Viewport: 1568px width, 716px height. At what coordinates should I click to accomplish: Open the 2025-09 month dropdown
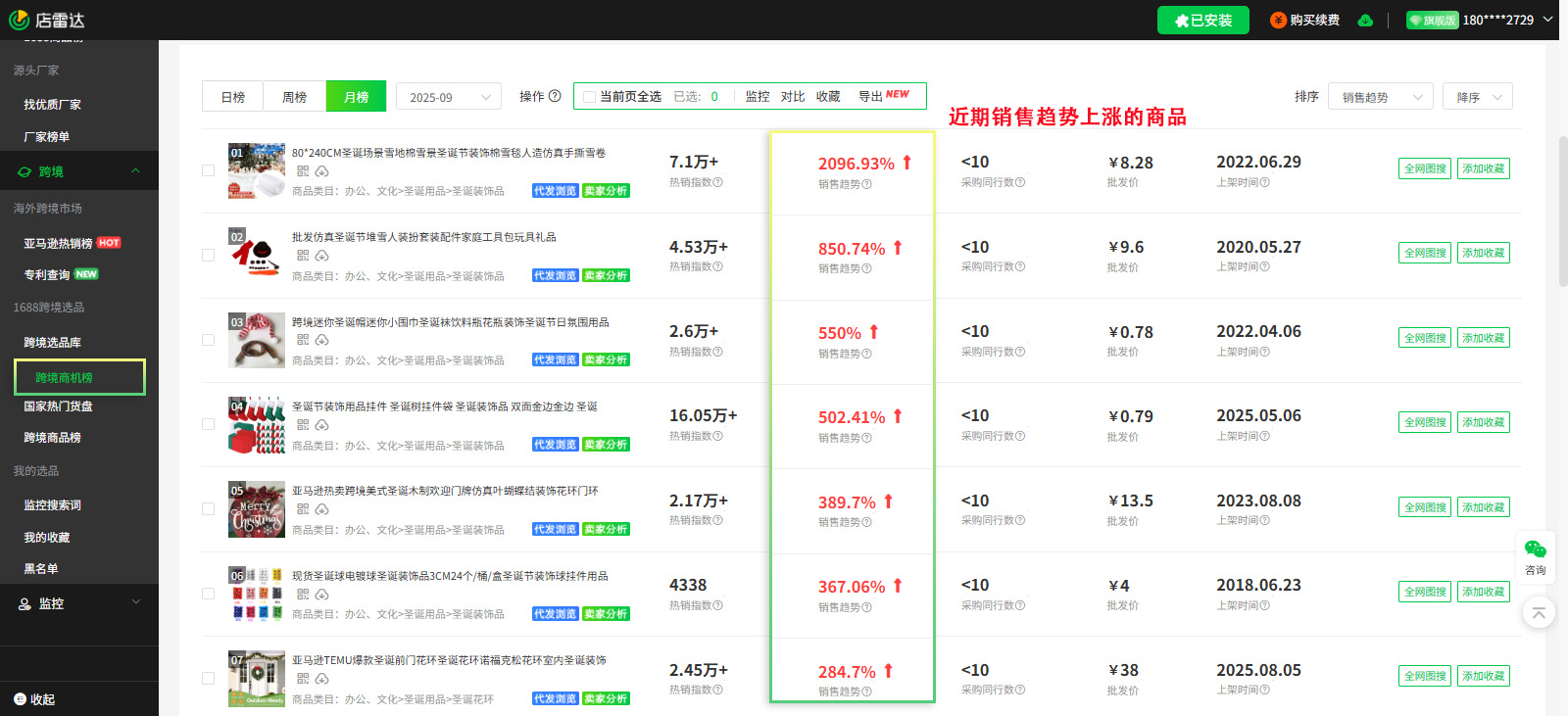coord(449,97)
